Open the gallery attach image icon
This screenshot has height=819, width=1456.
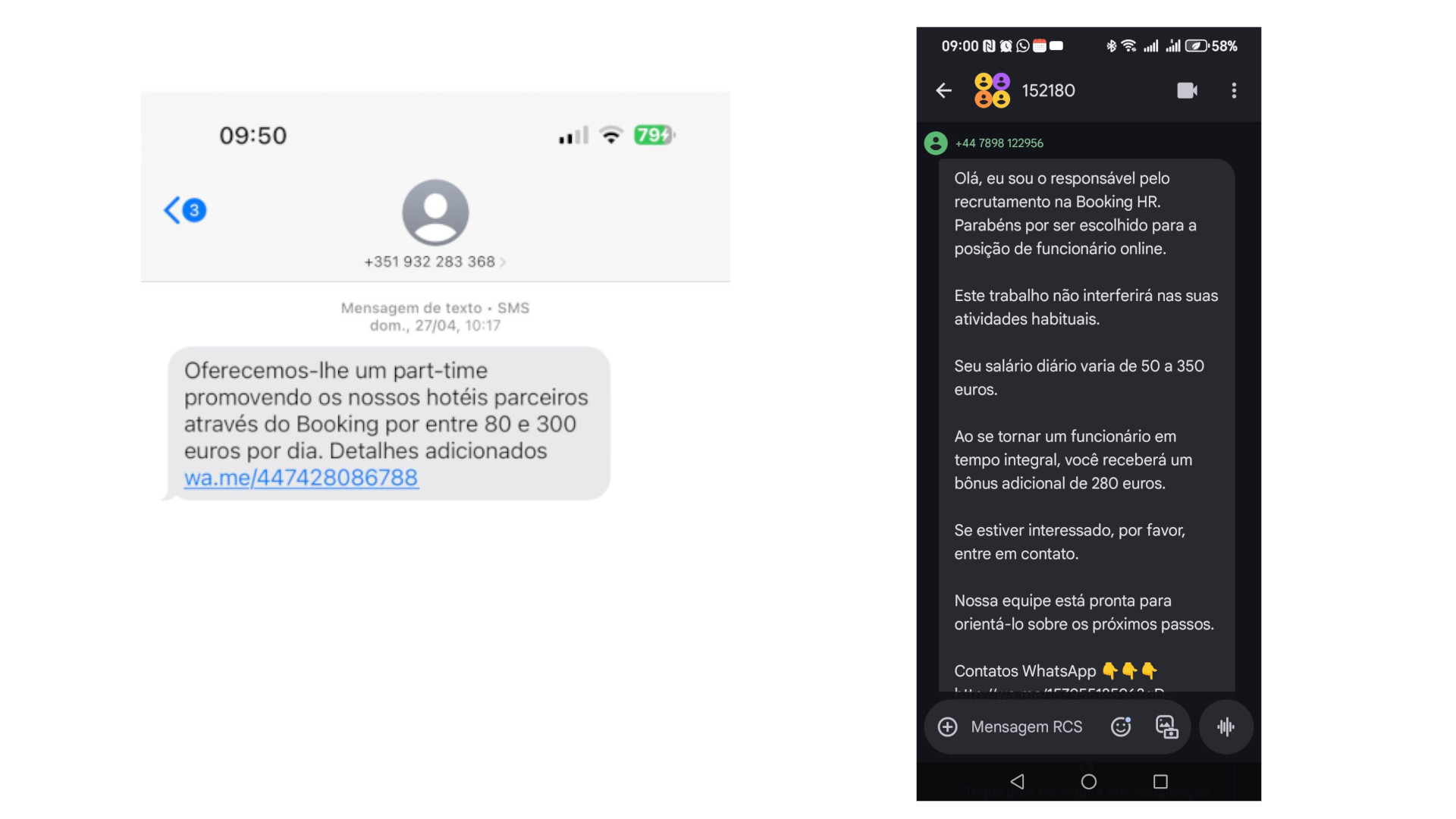tap(1166, 727)
